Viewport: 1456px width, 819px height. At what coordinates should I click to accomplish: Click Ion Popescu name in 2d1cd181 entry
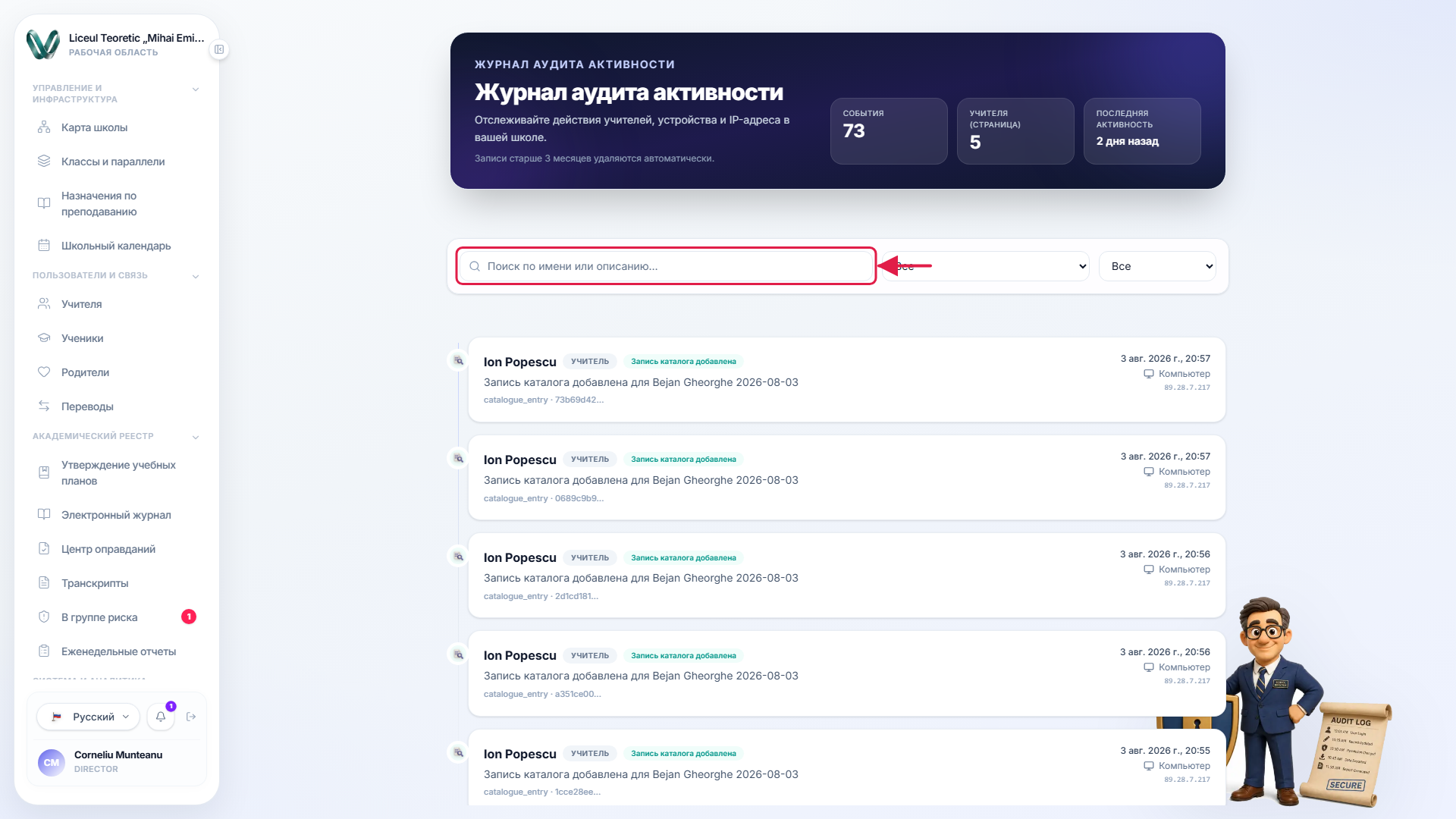(520, 557)
